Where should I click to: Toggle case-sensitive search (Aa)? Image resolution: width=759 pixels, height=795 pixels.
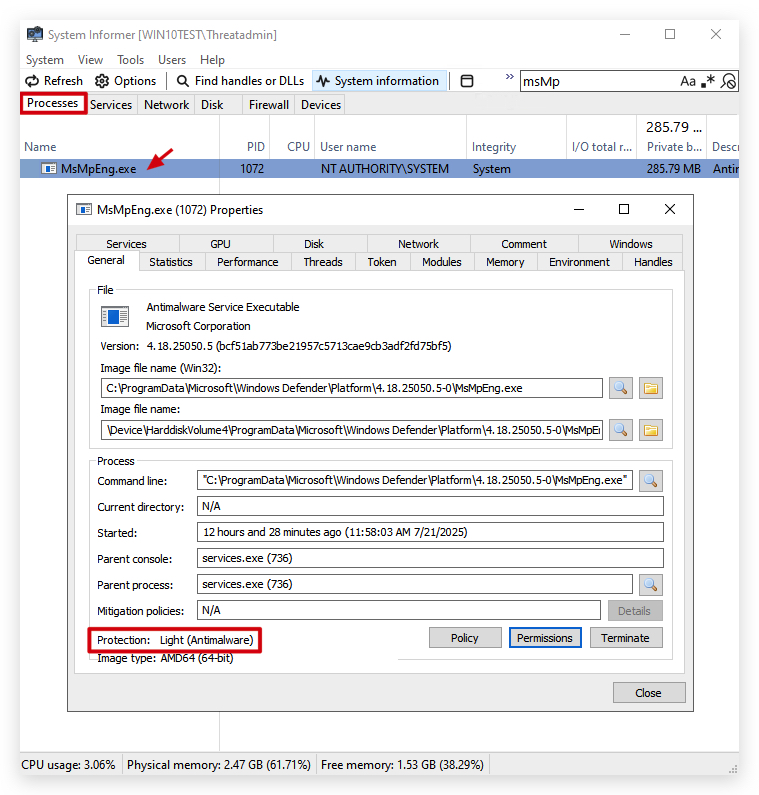coord(688,81)
